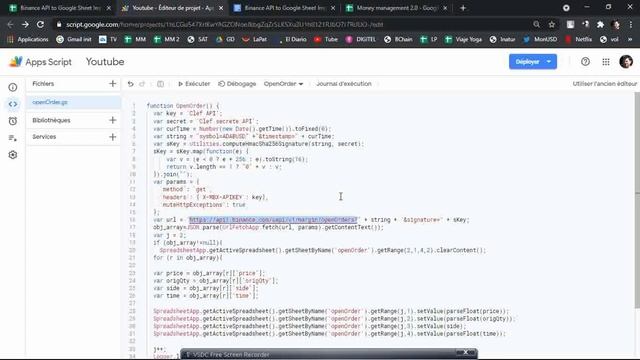Close the Youtube - Éditeur de projet tab

pos(221,8)
